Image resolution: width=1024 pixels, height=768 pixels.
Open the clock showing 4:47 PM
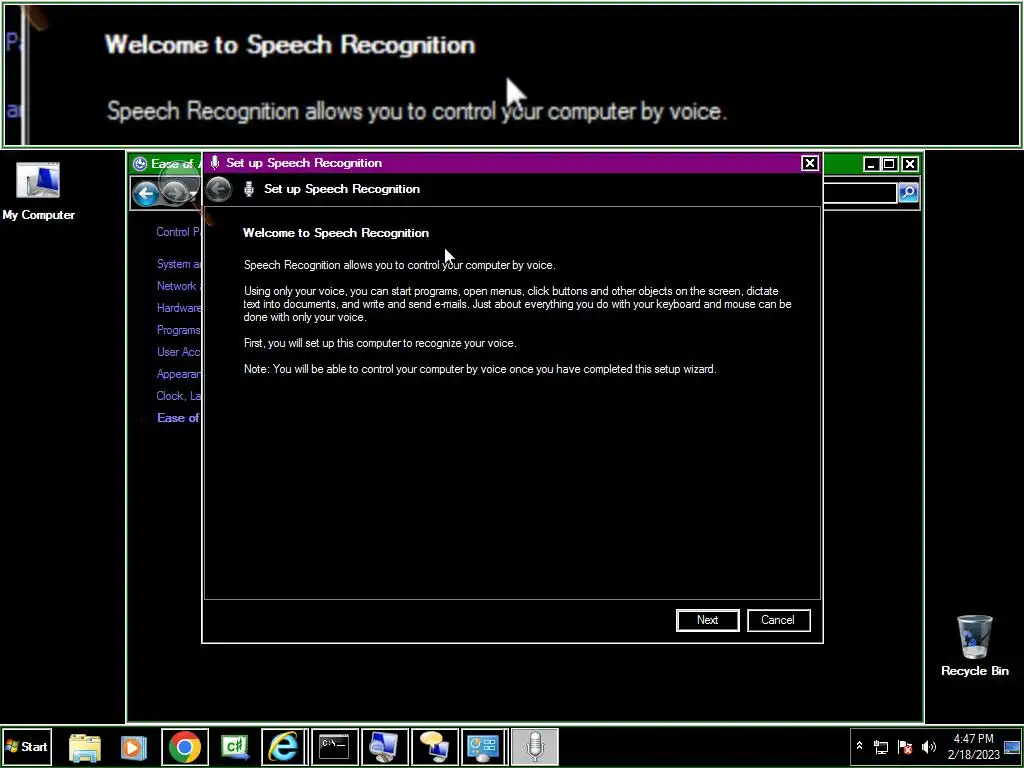coord(974,746)
